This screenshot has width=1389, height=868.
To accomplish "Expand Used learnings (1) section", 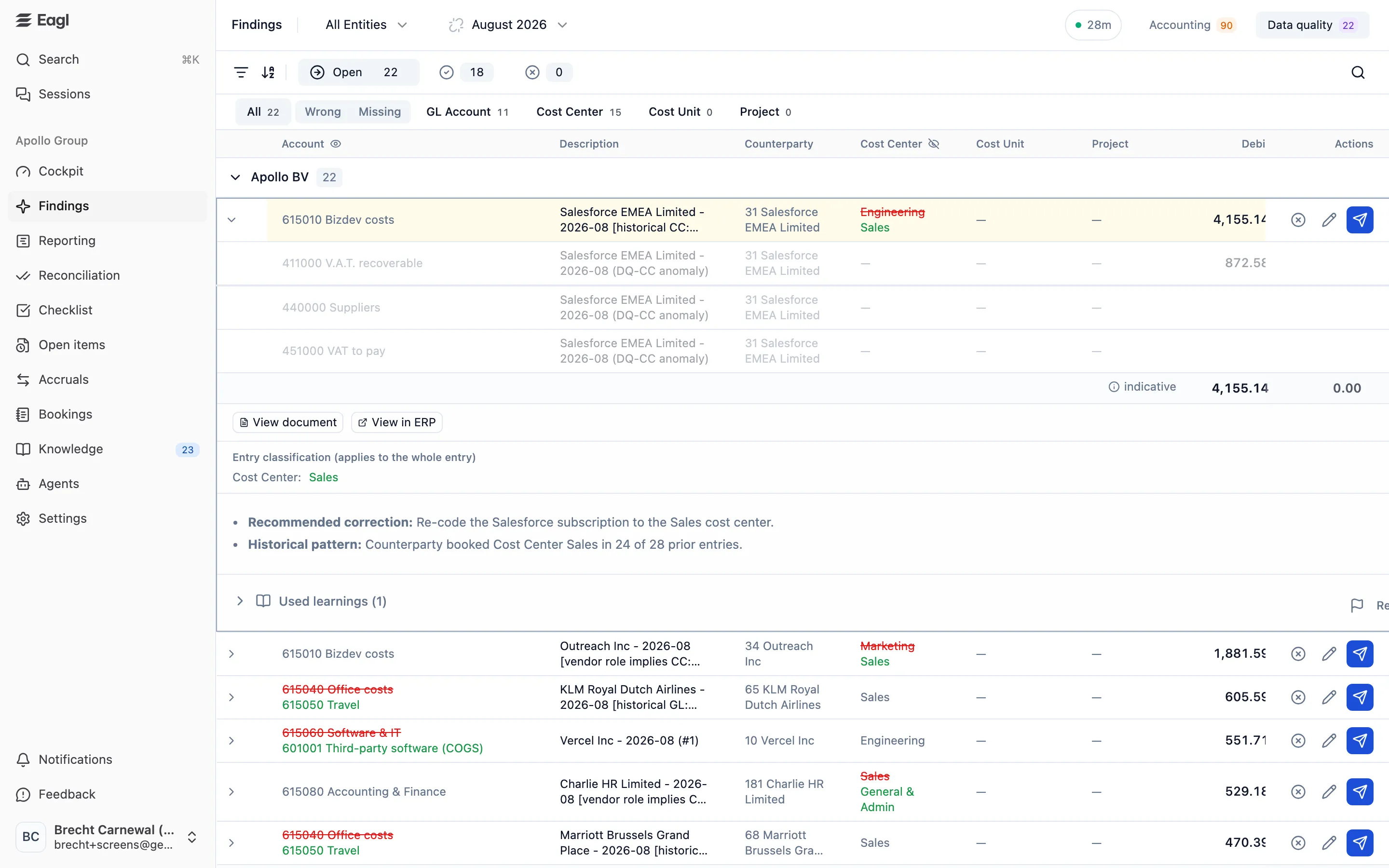I will click(x=312, y=602).
